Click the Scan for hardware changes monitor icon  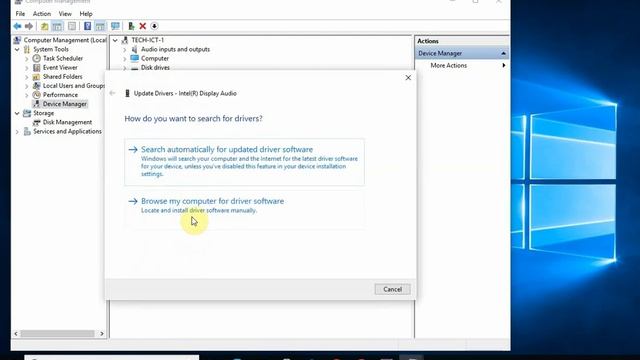pos(115,27)
